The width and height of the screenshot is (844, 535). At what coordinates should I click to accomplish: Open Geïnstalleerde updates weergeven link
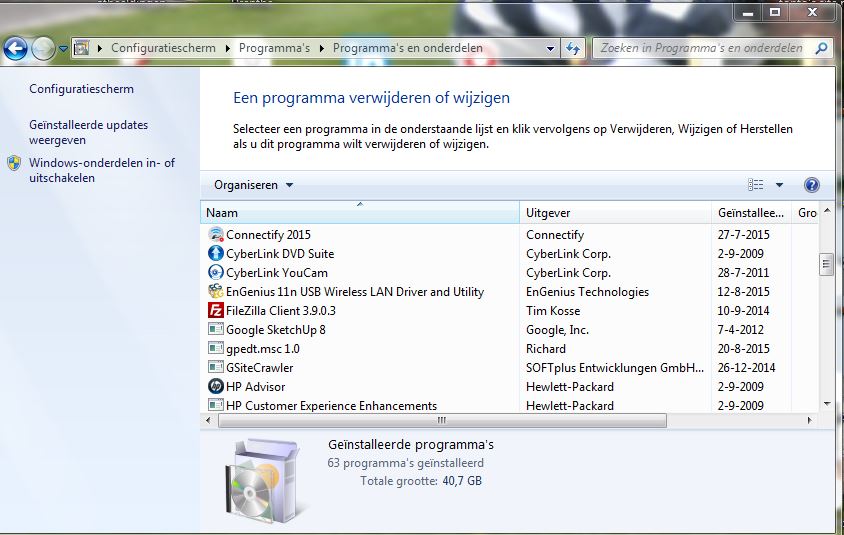(x=88, y=132)
